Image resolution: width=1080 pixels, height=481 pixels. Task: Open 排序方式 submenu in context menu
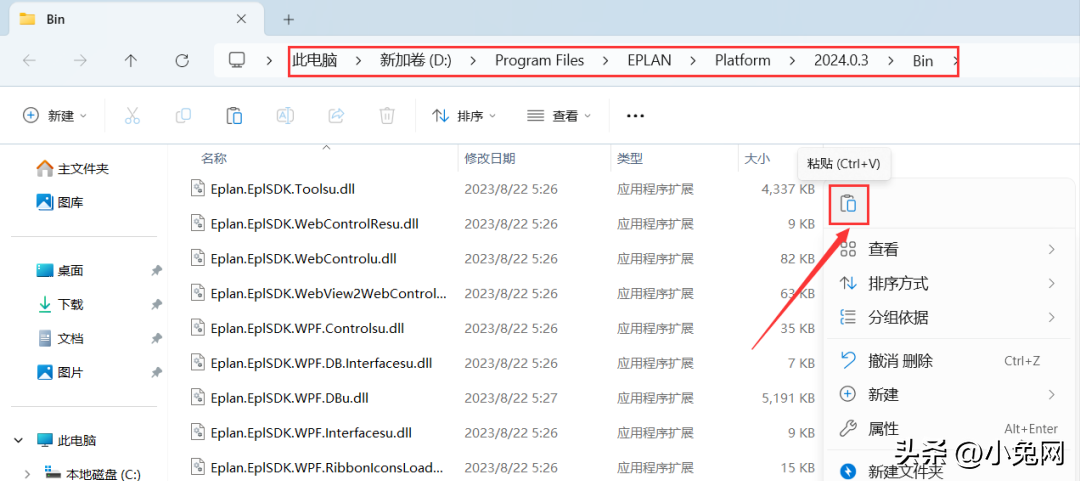point(898,283)
